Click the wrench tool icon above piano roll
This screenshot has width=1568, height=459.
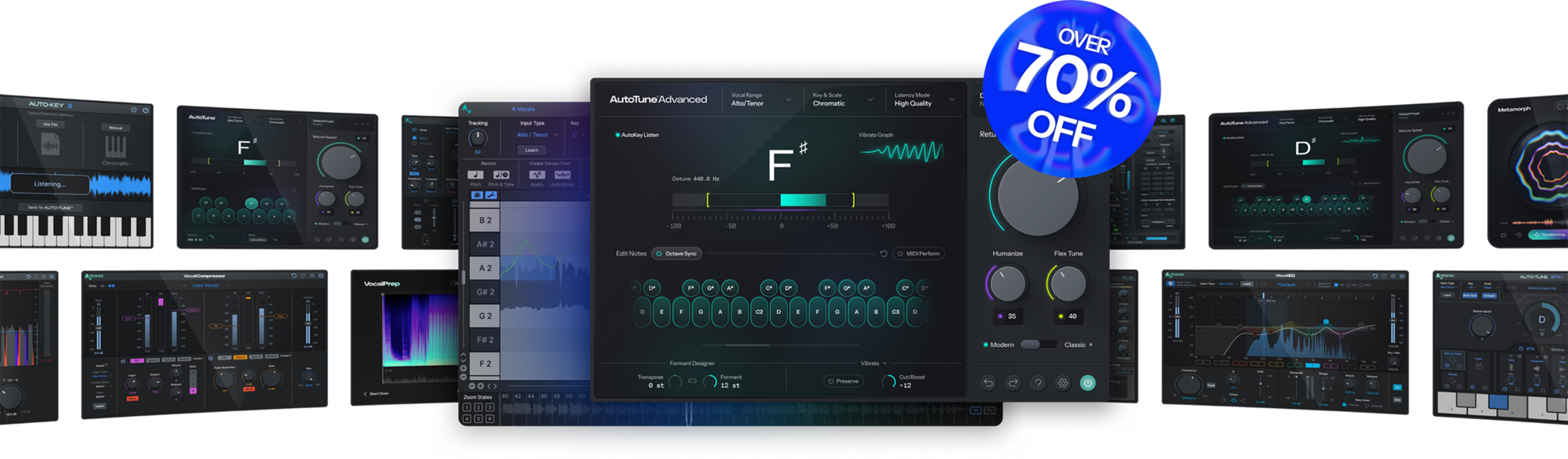click(491, 195)
